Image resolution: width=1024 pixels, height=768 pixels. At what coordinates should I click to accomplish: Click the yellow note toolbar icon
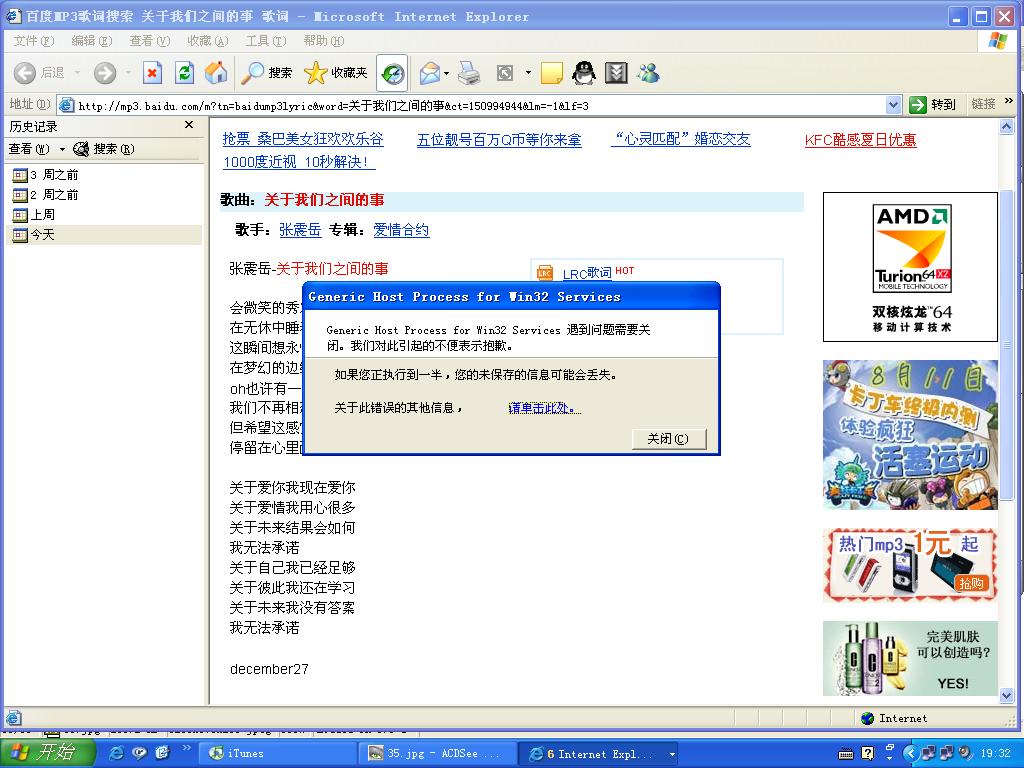point(551,72)
